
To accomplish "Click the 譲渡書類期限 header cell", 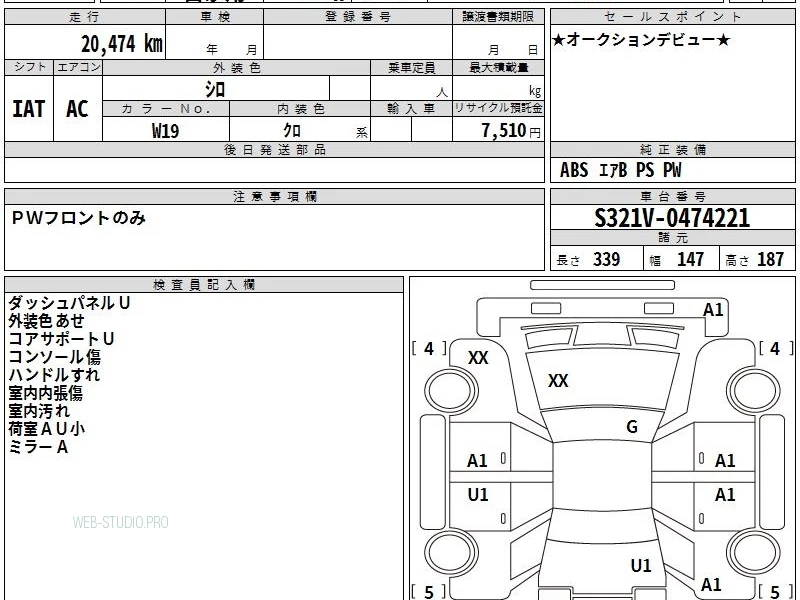I will coord(498,16).
